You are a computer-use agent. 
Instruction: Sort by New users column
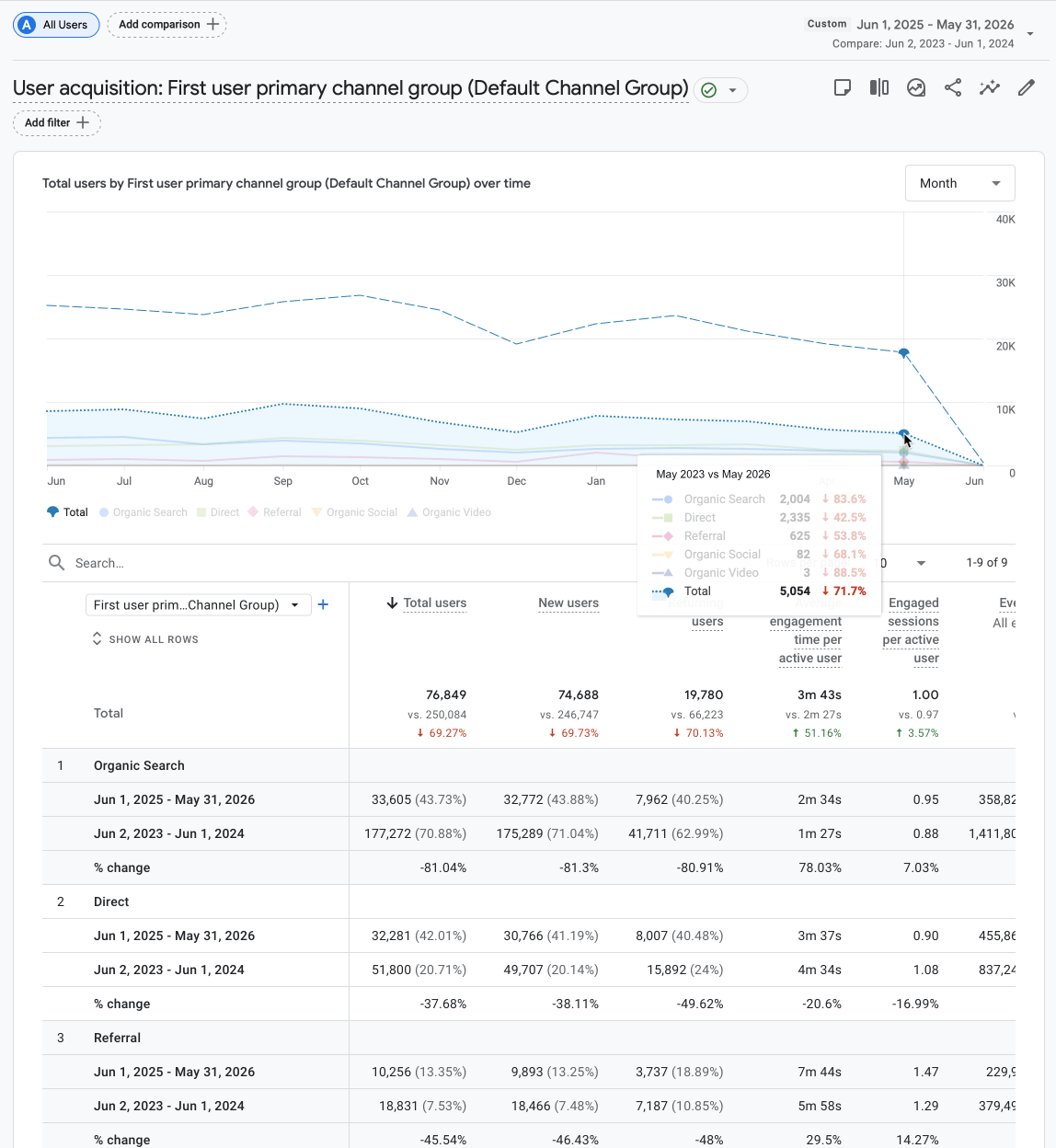[568, 603]
